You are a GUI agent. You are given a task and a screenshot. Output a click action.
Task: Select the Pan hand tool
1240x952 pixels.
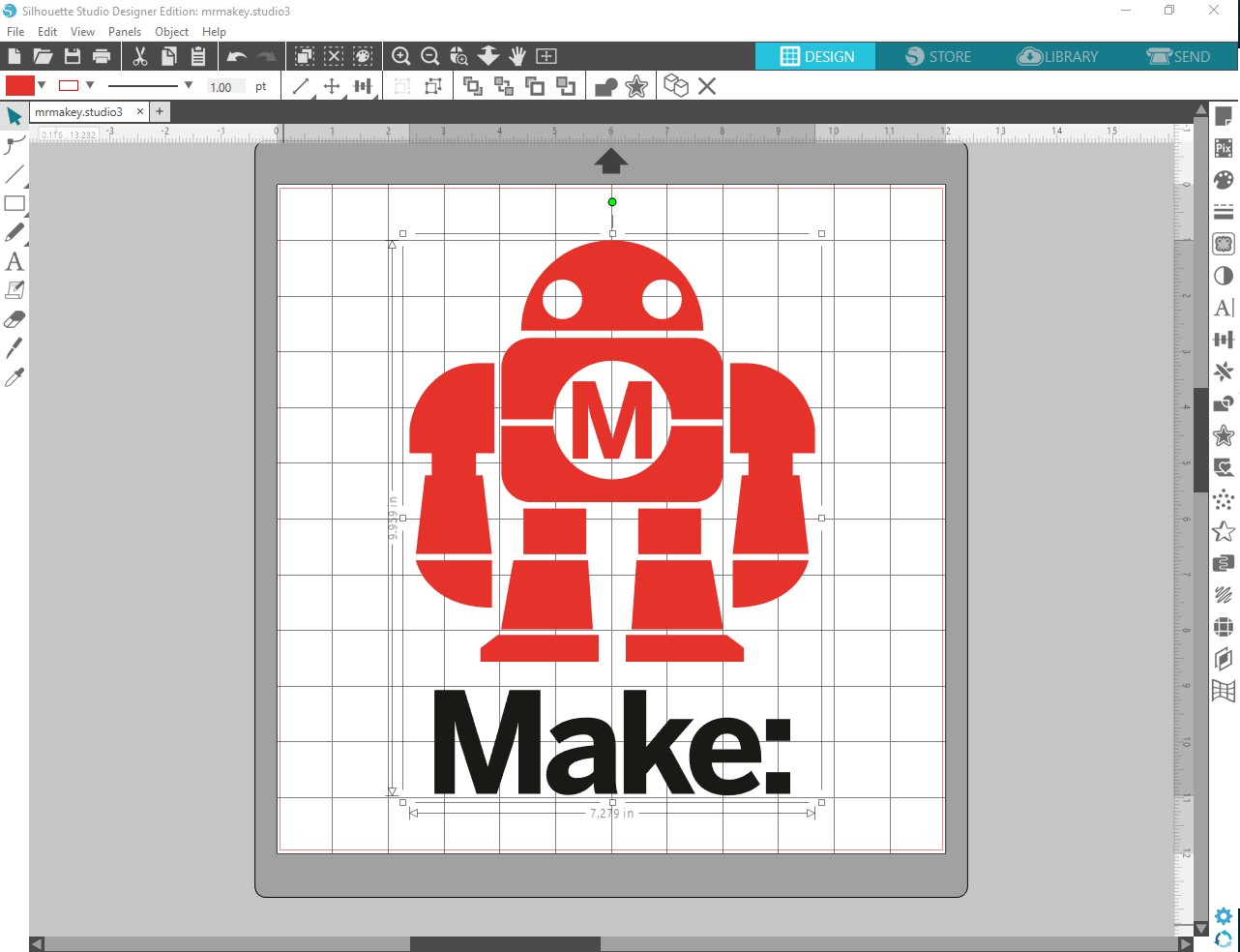[517, 56]
